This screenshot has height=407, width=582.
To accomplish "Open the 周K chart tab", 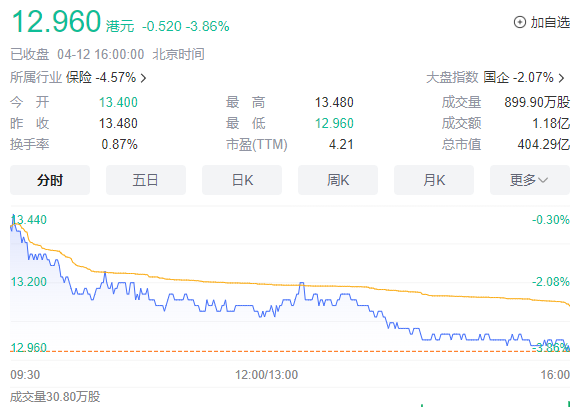I will (x=338, y=180).
